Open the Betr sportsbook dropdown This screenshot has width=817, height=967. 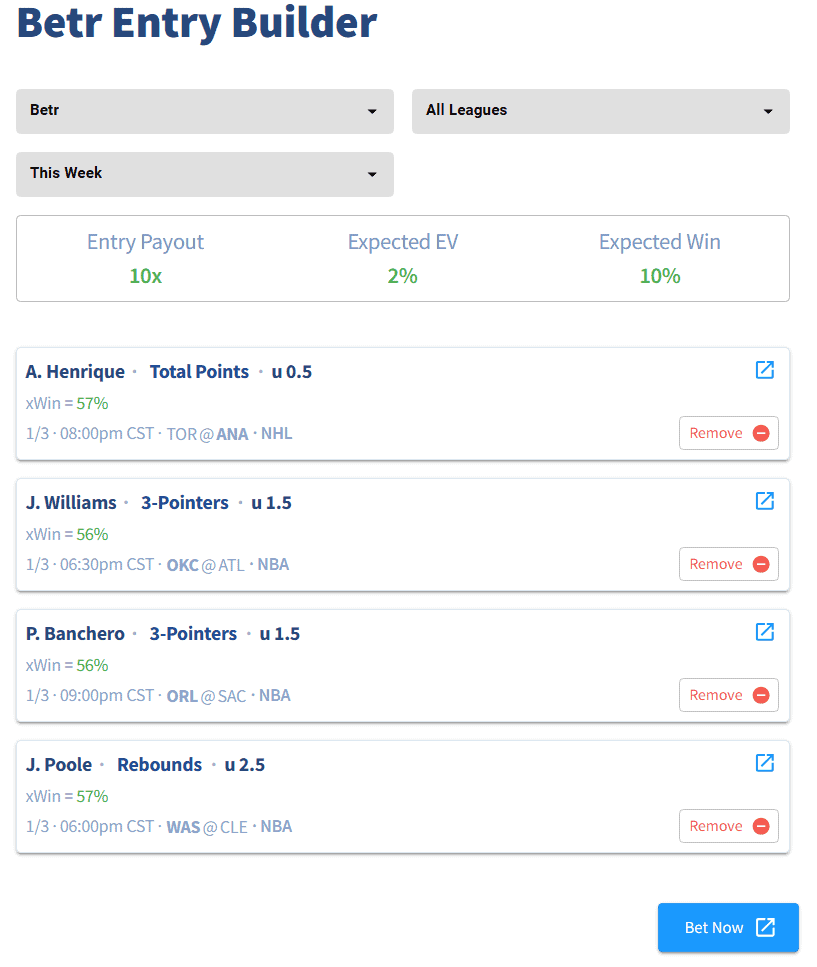[x=205, y=111]
